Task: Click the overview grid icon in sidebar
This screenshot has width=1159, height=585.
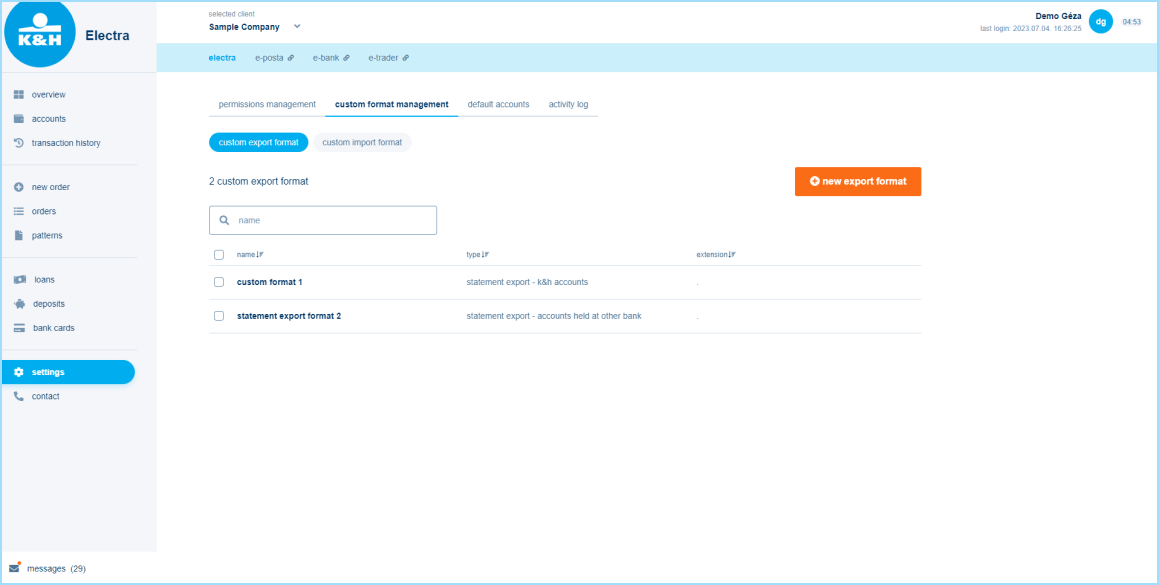Action: pyautogui.click(x=18, y=95)
